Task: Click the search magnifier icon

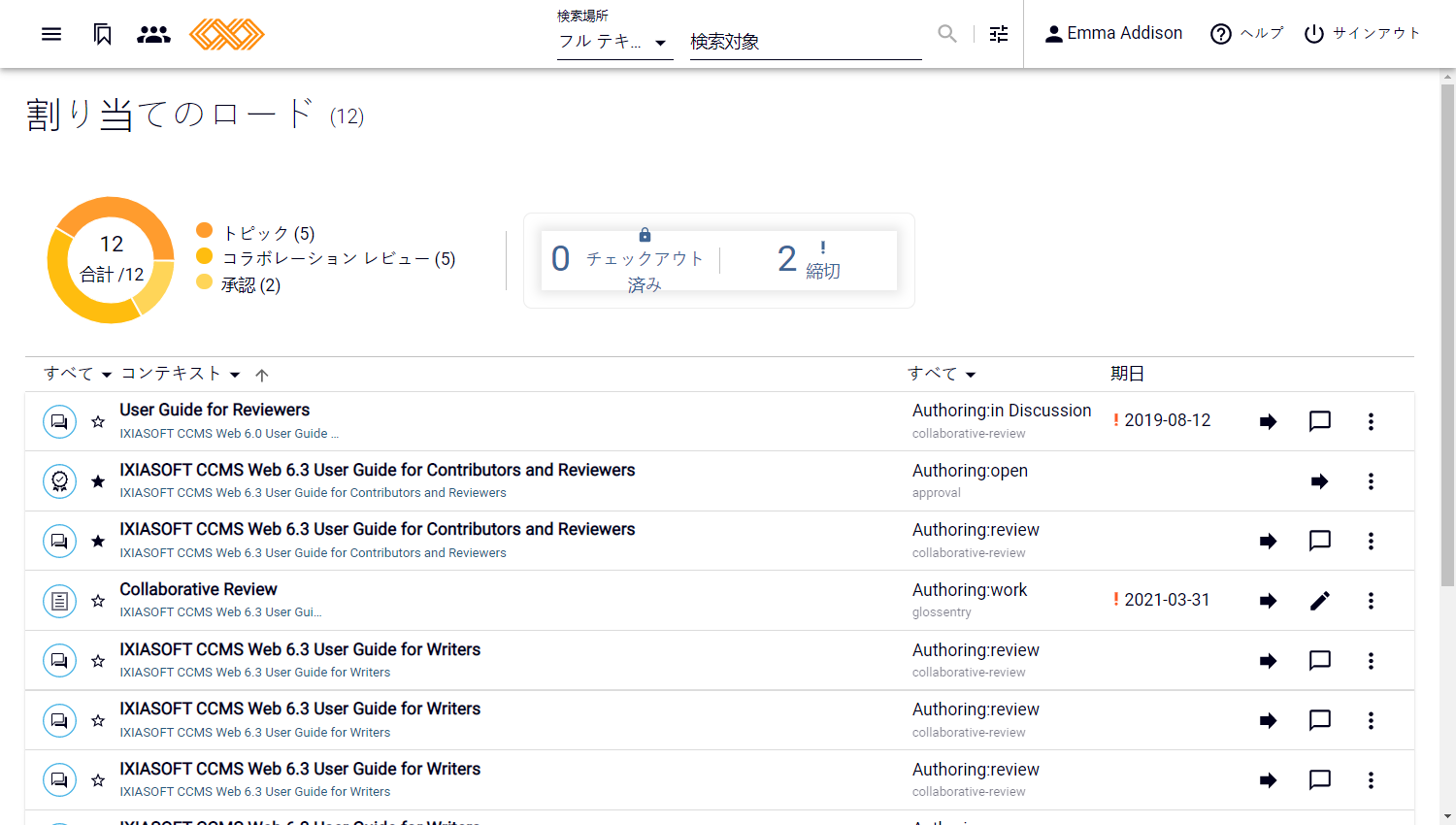Action: (x=947, y=34)
